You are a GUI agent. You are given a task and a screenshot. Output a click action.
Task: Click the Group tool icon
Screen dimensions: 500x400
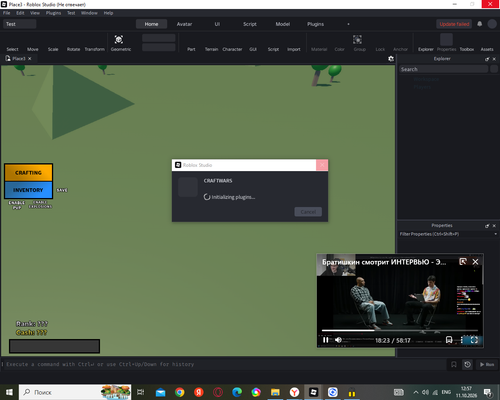pyautogui.click(x=357, y=39)
